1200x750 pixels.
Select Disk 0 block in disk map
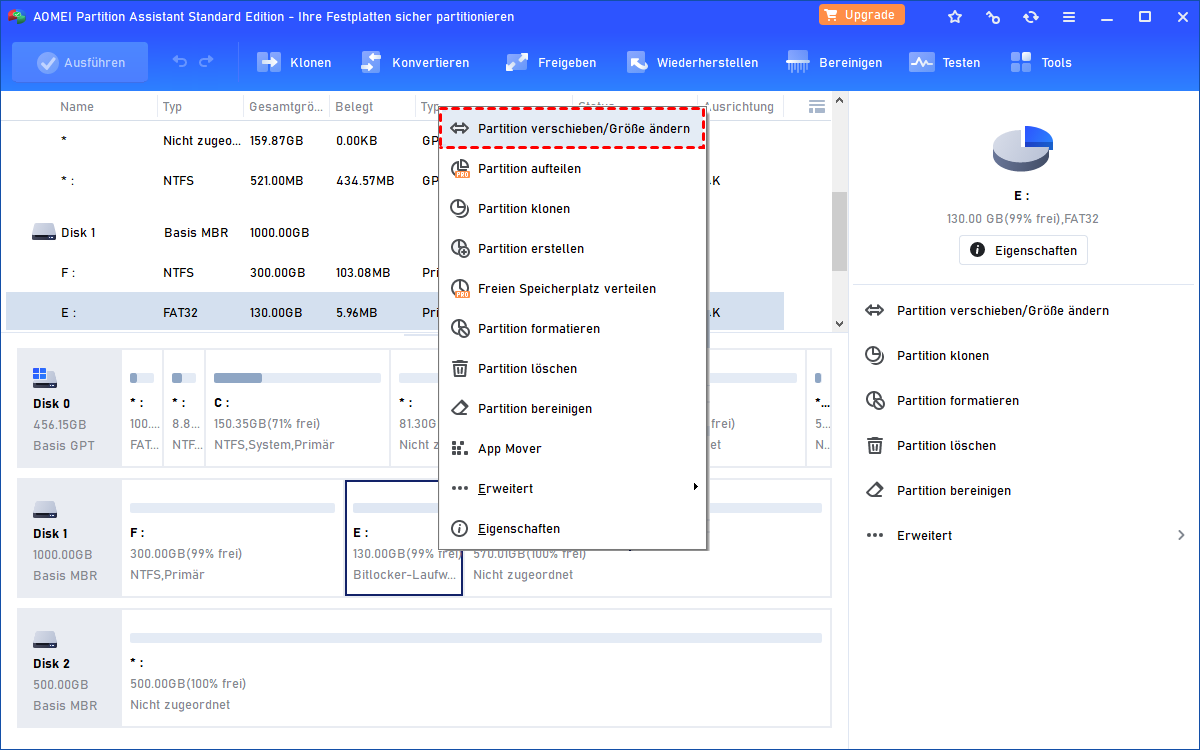(x=69, y=408)
